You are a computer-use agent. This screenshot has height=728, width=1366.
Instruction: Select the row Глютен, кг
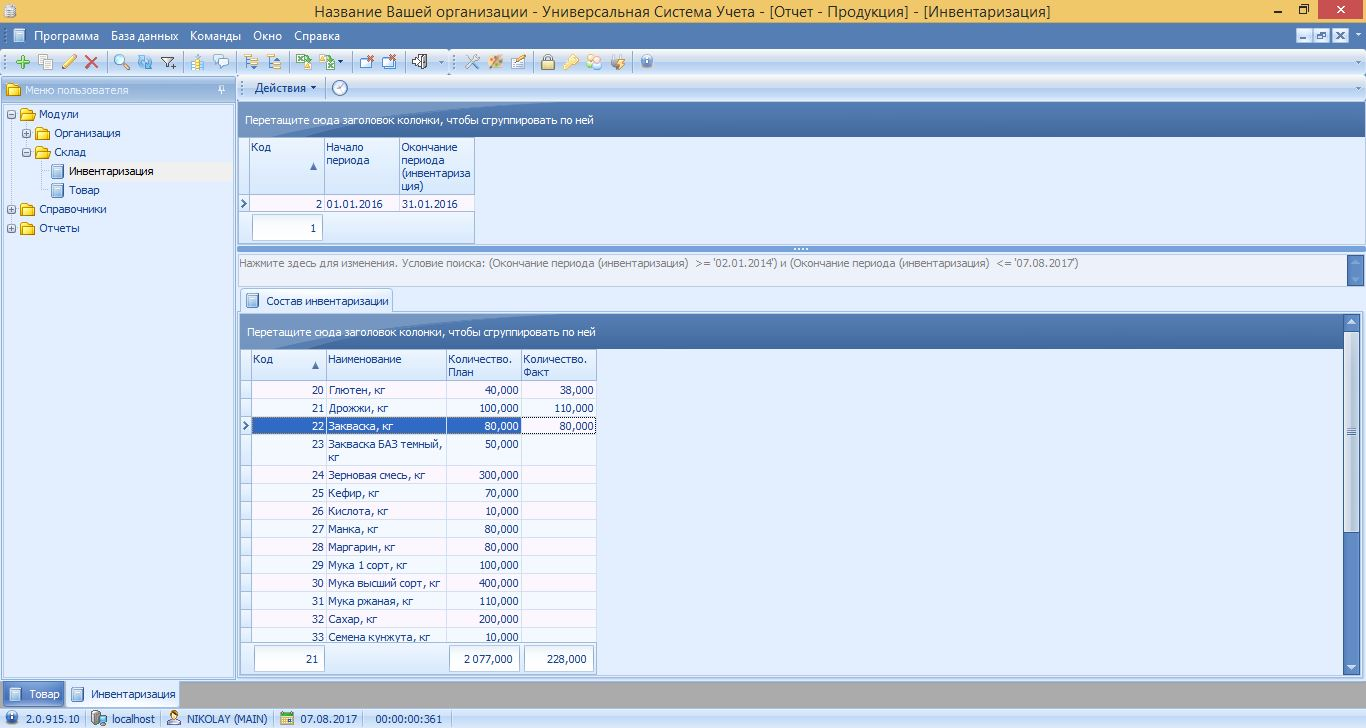pyautogui.click(x=419, y=390)
